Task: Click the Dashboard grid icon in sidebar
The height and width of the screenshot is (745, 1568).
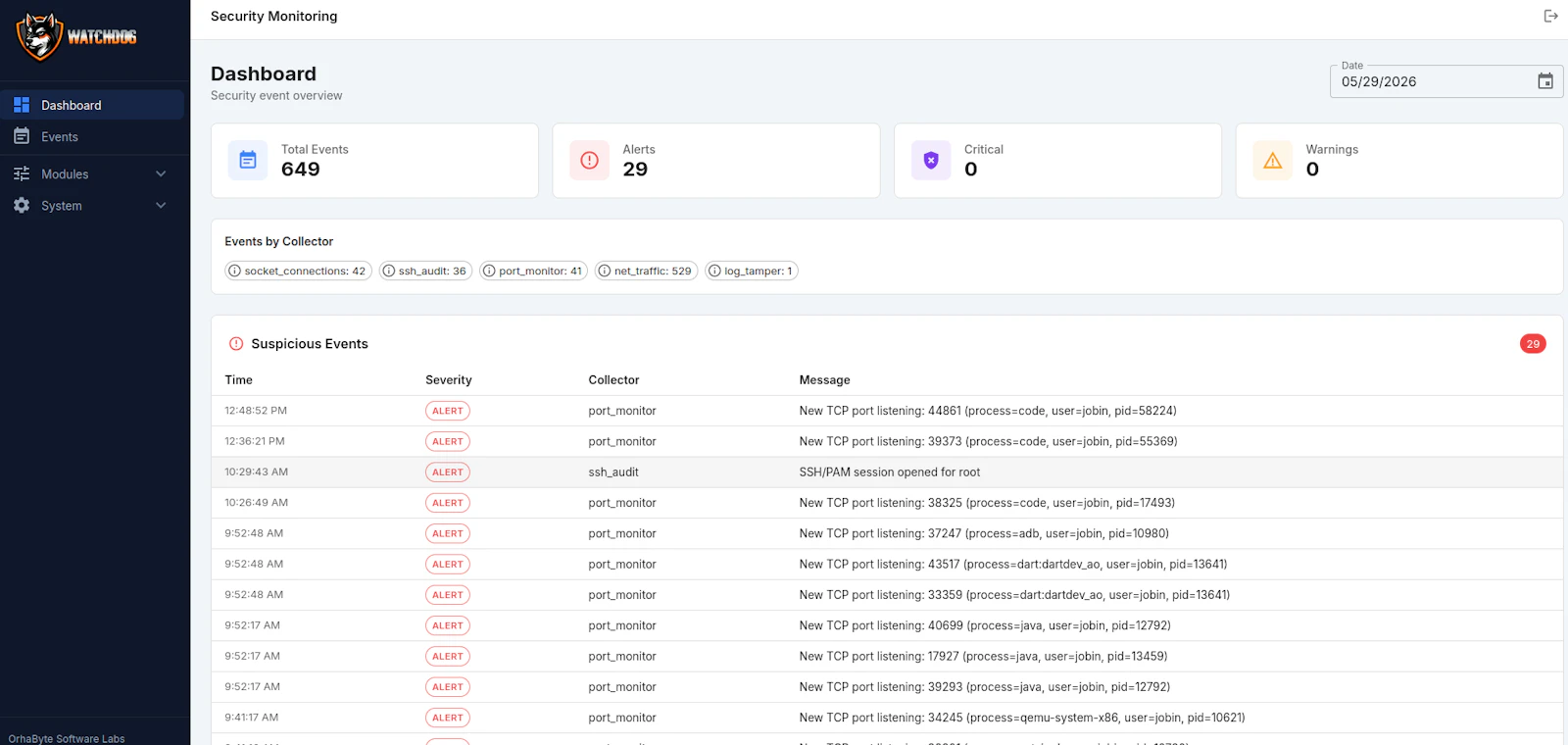Action: [x=22, y=105]
